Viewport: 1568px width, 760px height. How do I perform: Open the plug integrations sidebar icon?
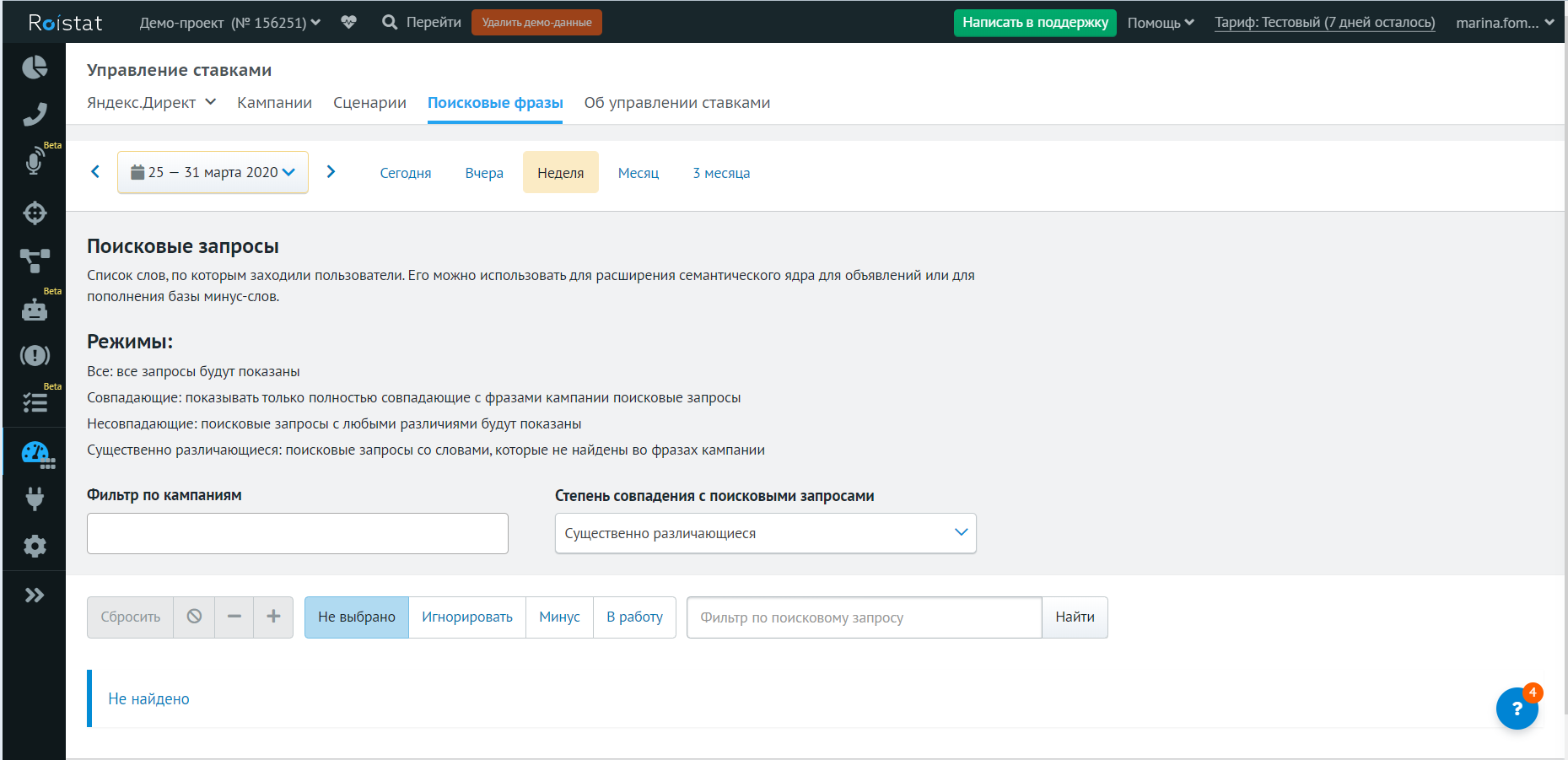point(35,499)
